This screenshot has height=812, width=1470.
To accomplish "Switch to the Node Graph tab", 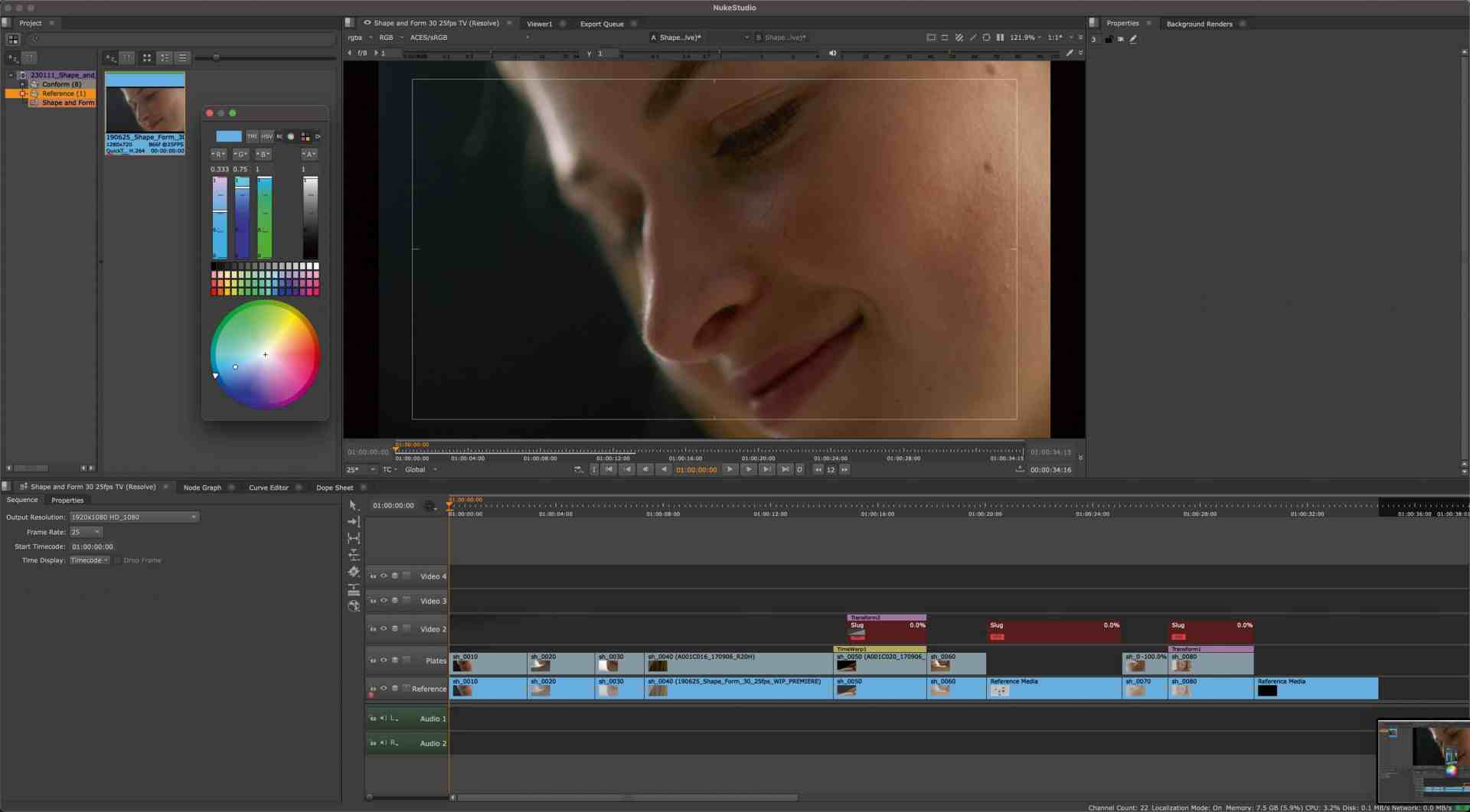I will pyautogui.click(x=201, y=487).
